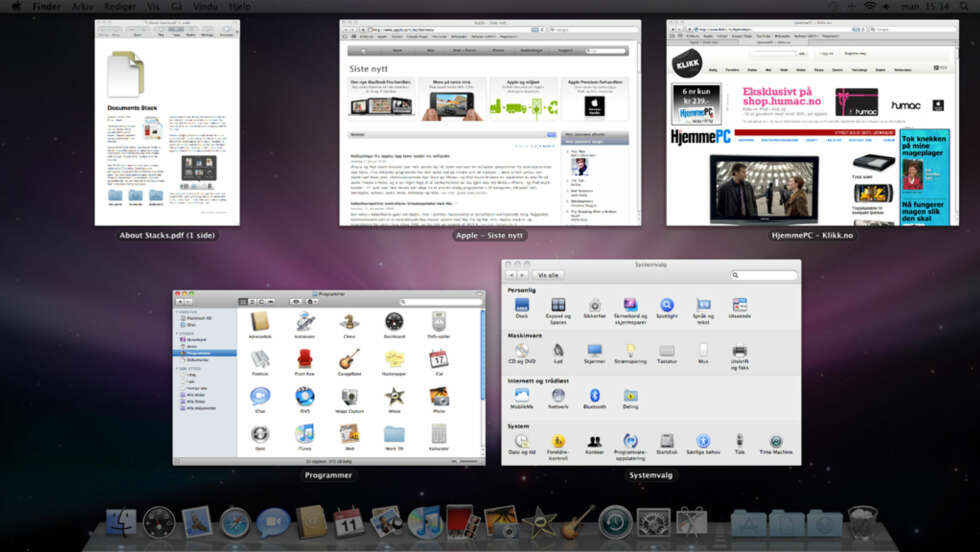Click the Safari compass icon in the Dock
The image size is (980, 552).
235,523
